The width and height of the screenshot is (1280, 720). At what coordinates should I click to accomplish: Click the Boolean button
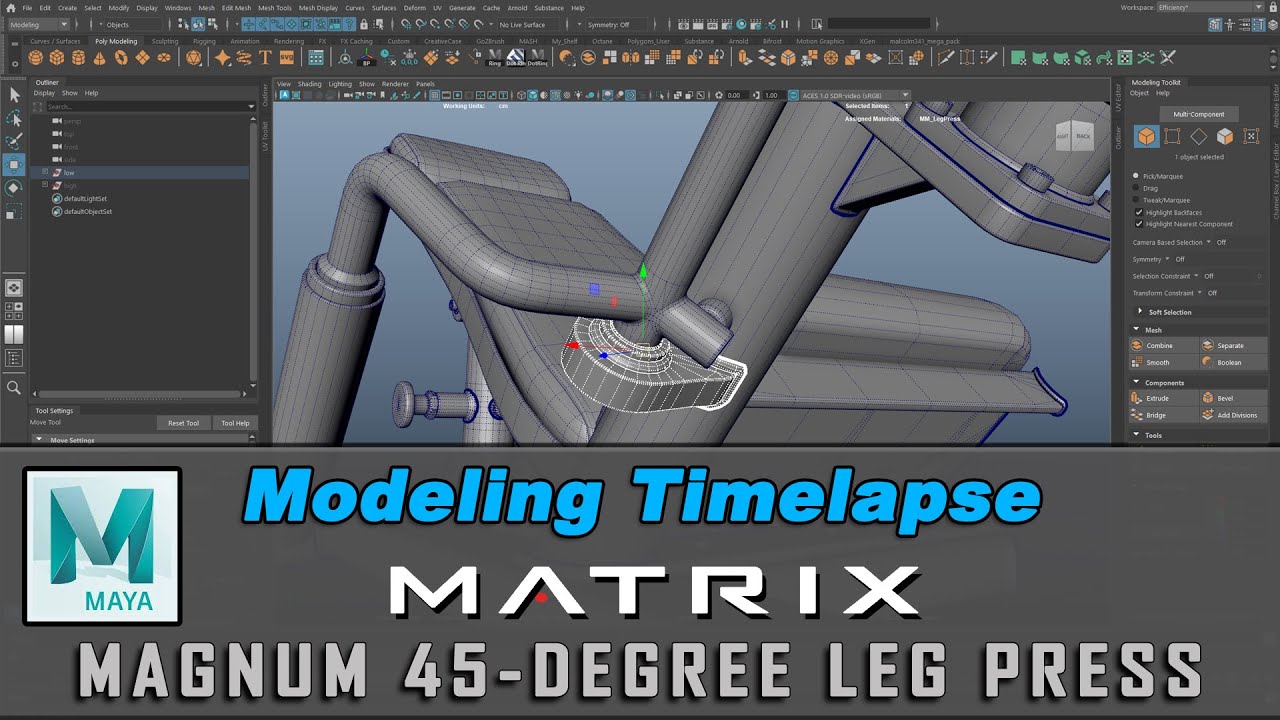coord(1234,362)
